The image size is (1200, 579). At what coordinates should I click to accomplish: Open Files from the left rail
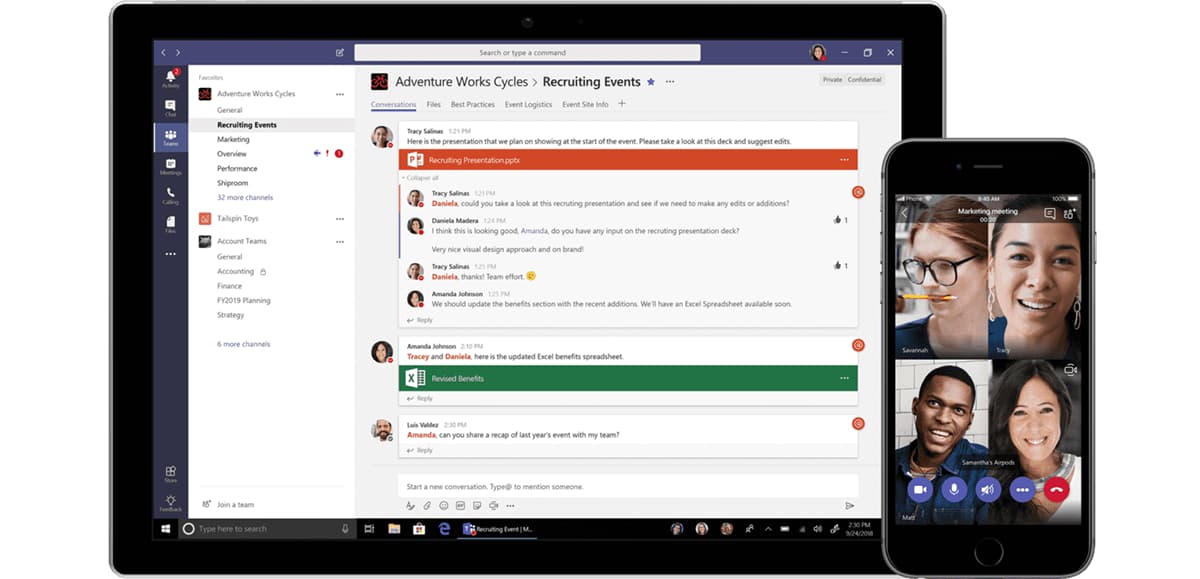click(x=170, y=223)
